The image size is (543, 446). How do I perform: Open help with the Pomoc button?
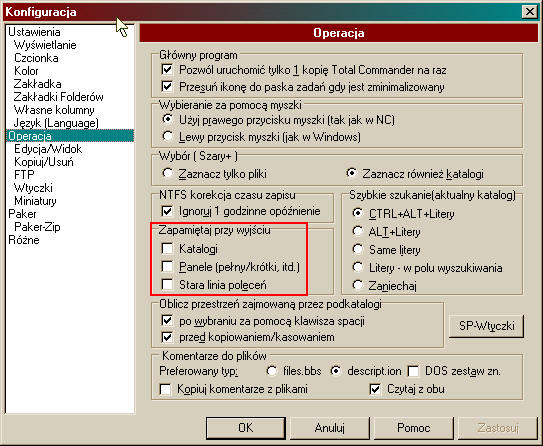point(413,428)
